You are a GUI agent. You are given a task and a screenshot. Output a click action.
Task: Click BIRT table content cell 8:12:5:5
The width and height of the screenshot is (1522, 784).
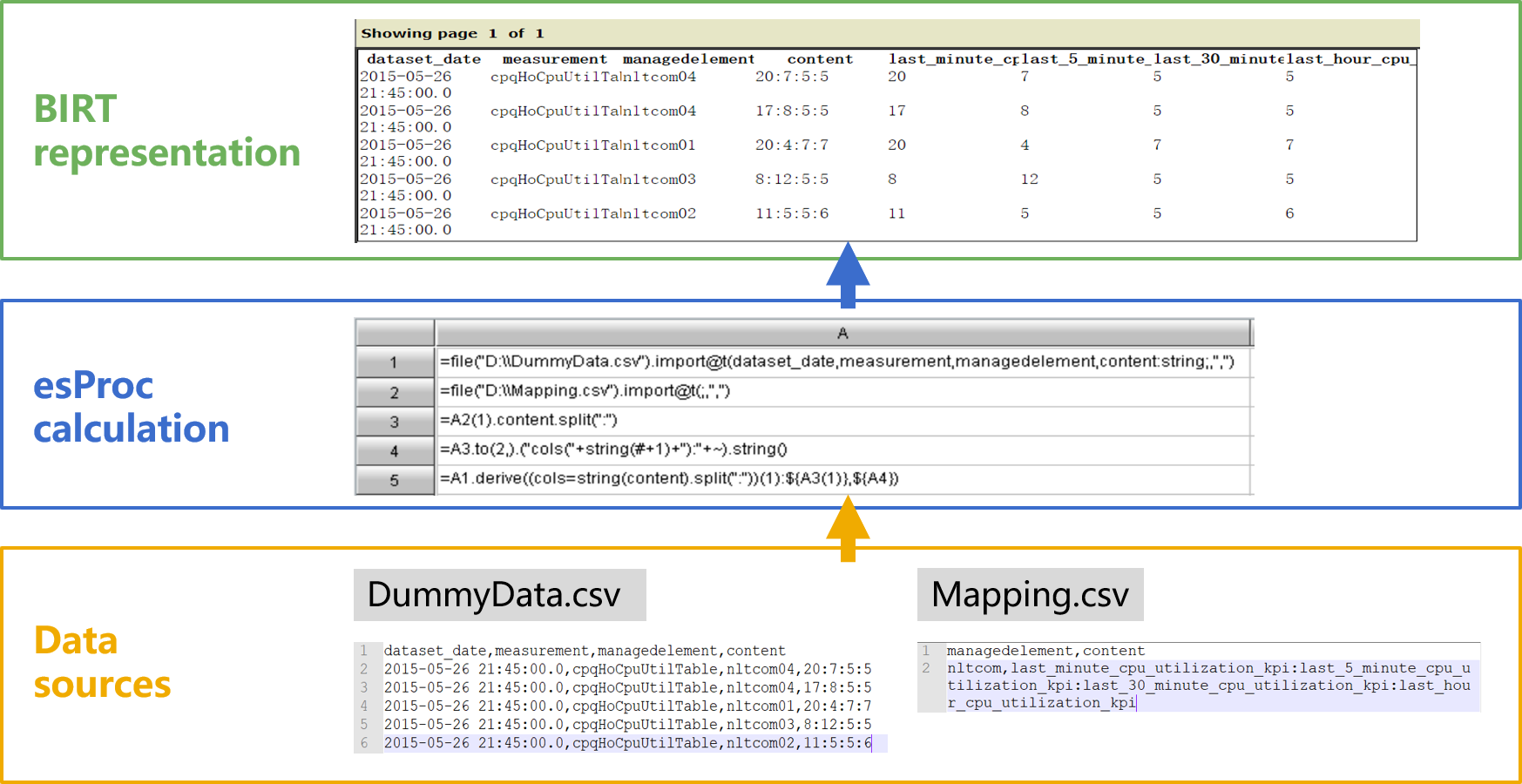[791, 179]
